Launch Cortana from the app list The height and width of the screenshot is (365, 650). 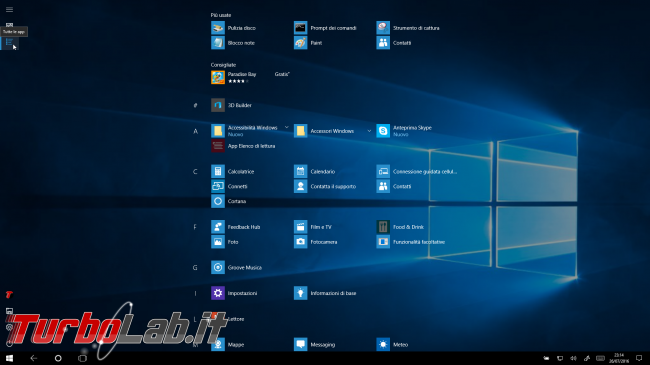click(x=229, y=201)
